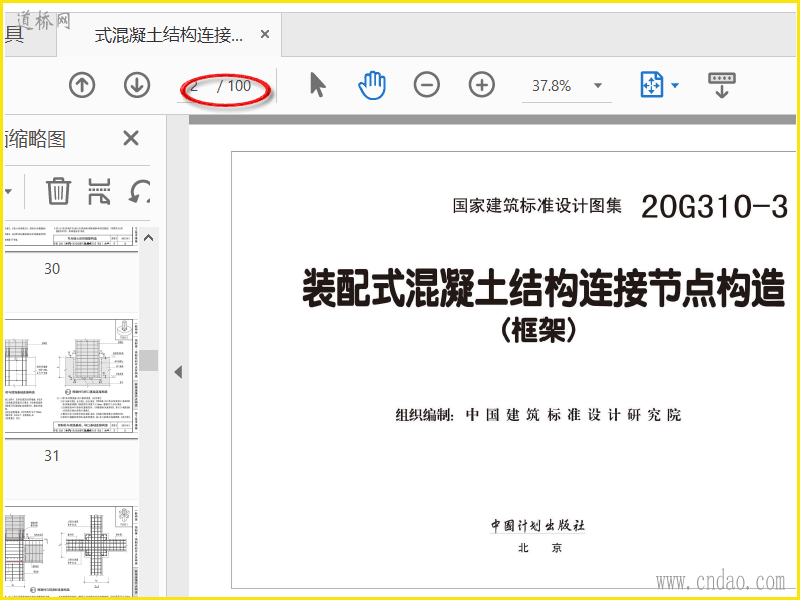Click the 20G310-3 atlas number text
800x600 pixels.
[714, 207]
